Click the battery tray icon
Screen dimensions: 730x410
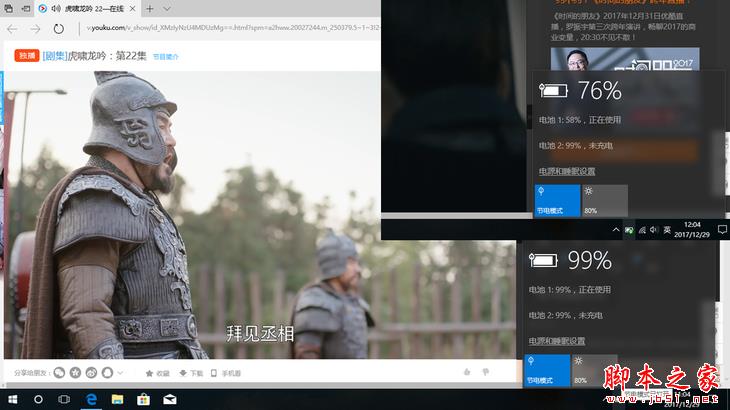pyautogui.click(x=629, y=230)
